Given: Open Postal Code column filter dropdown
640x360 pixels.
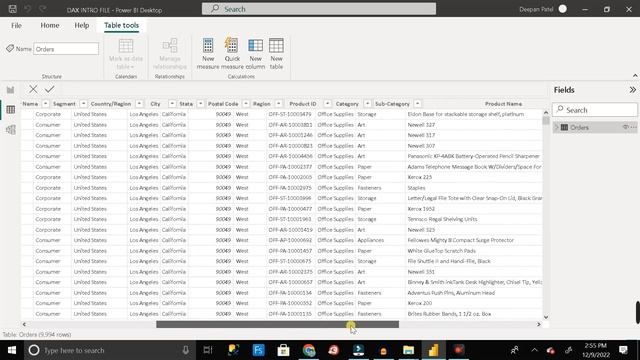Looking at the screenshot, I should pyautogui.click(x=246, y=104).
